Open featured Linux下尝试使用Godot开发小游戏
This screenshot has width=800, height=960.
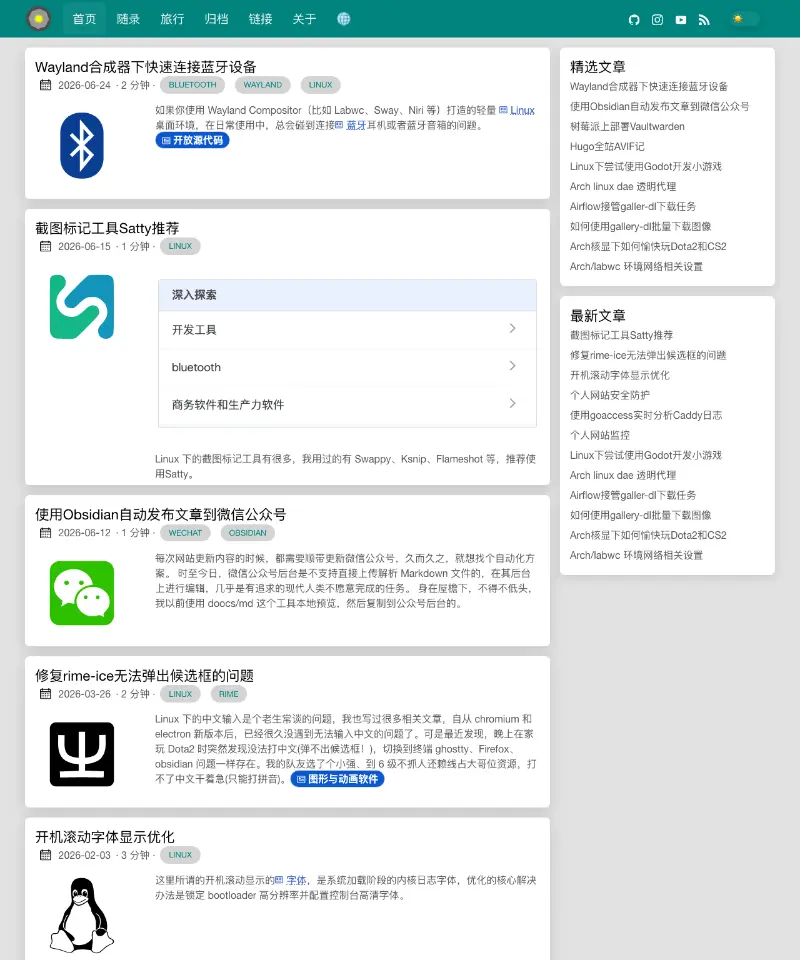coord(645,167)
